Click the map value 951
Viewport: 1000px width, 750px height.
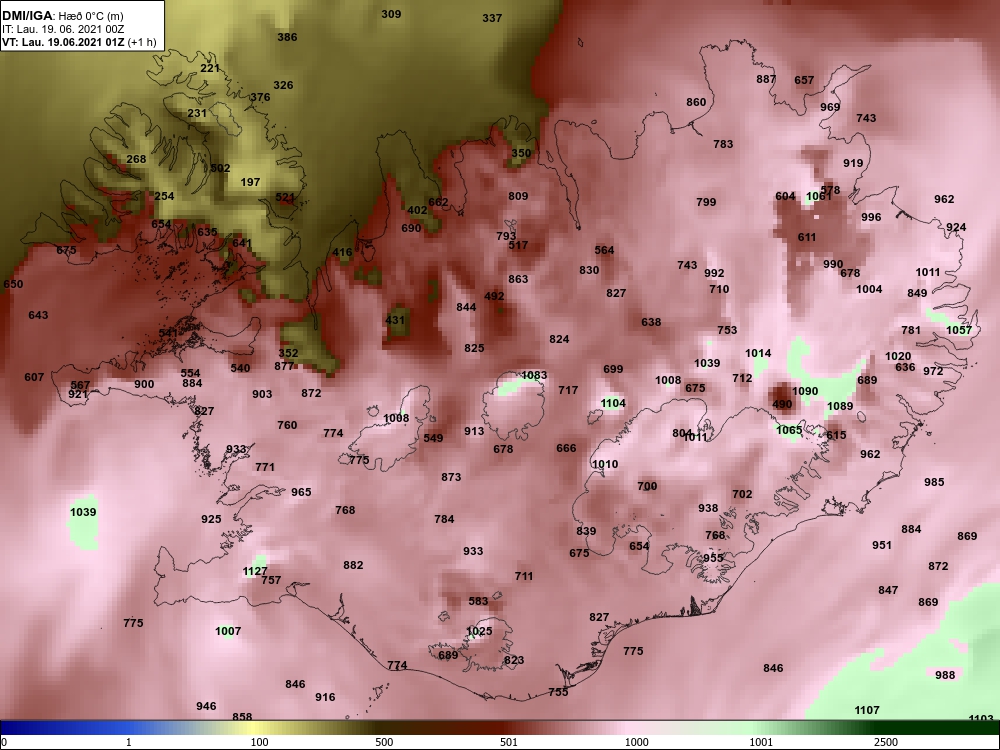tap(882, 545)
